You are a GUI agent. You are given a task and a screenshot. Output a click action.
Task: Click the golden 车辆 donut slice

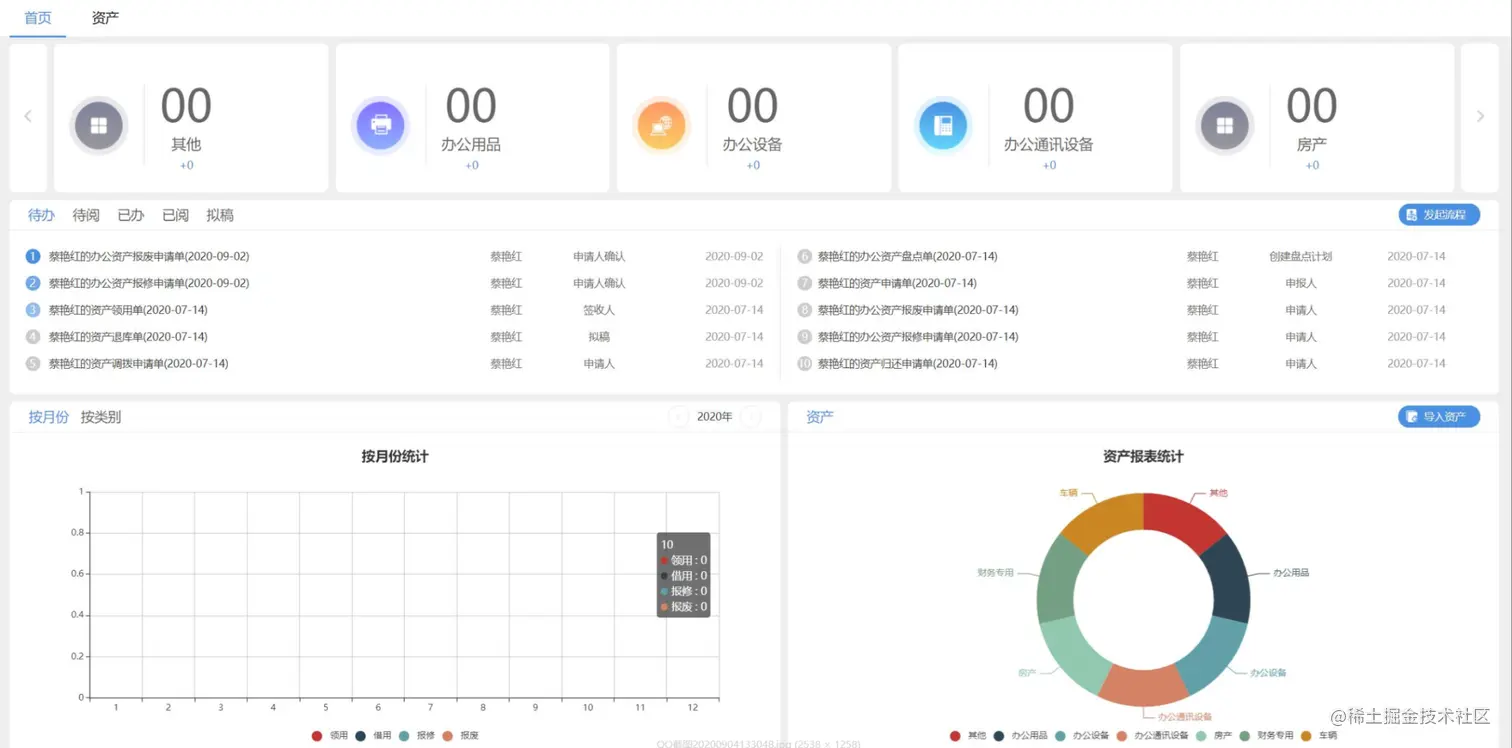pyautogui.click(x=1107, y=520)
